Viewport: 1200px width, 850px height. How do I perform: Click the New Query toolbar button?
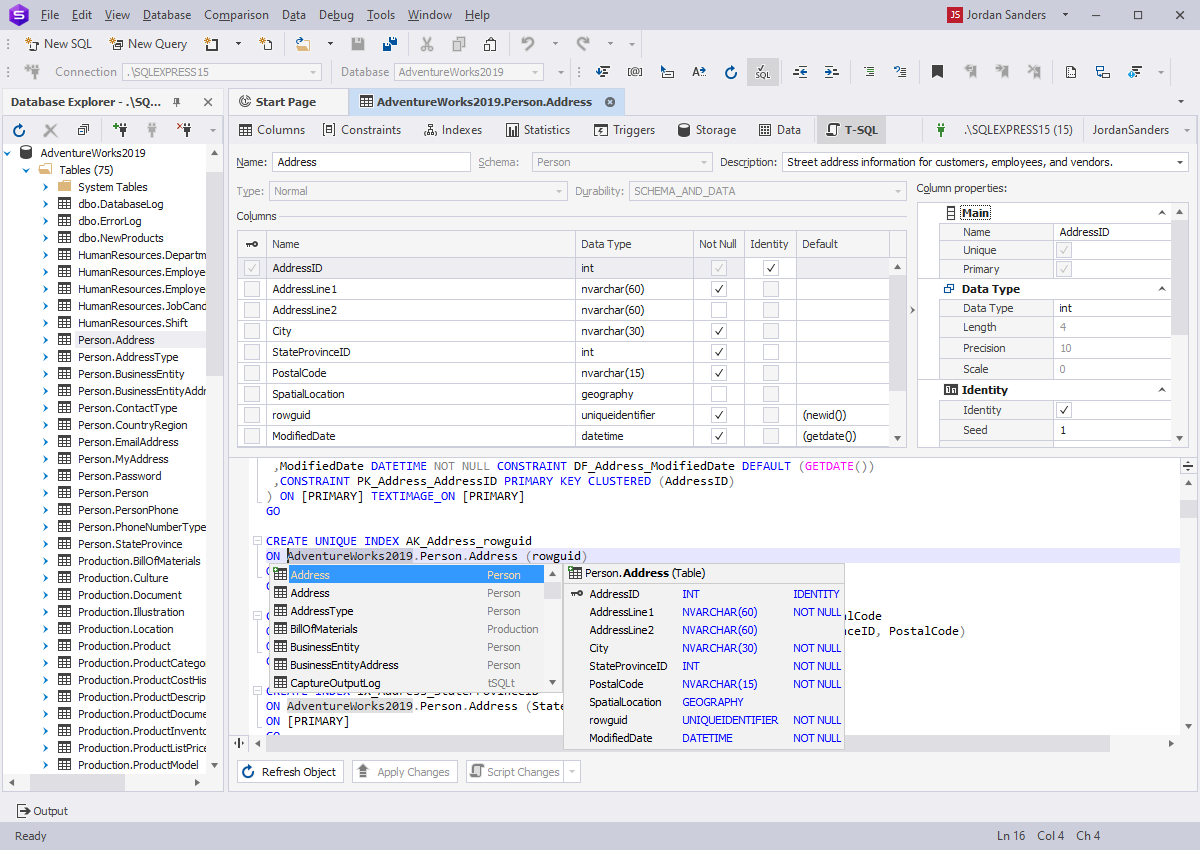[x=148, y=44]
